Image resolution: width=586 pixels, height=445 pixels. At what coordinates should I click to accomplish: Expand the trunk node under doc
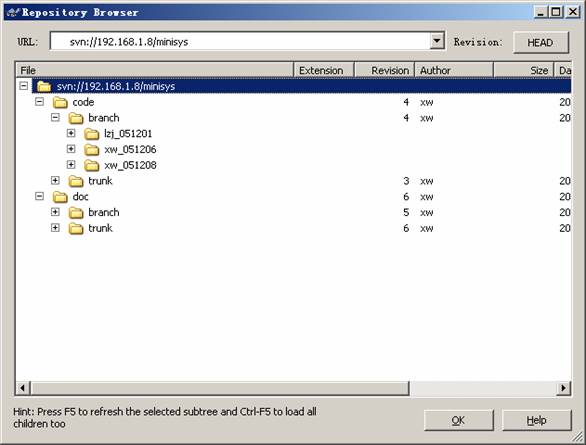tap(55, 228)
